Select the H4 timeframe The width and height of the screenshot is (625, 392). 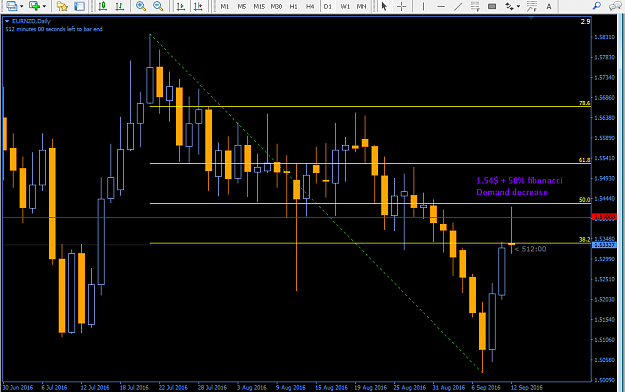(x=310, y=6)
